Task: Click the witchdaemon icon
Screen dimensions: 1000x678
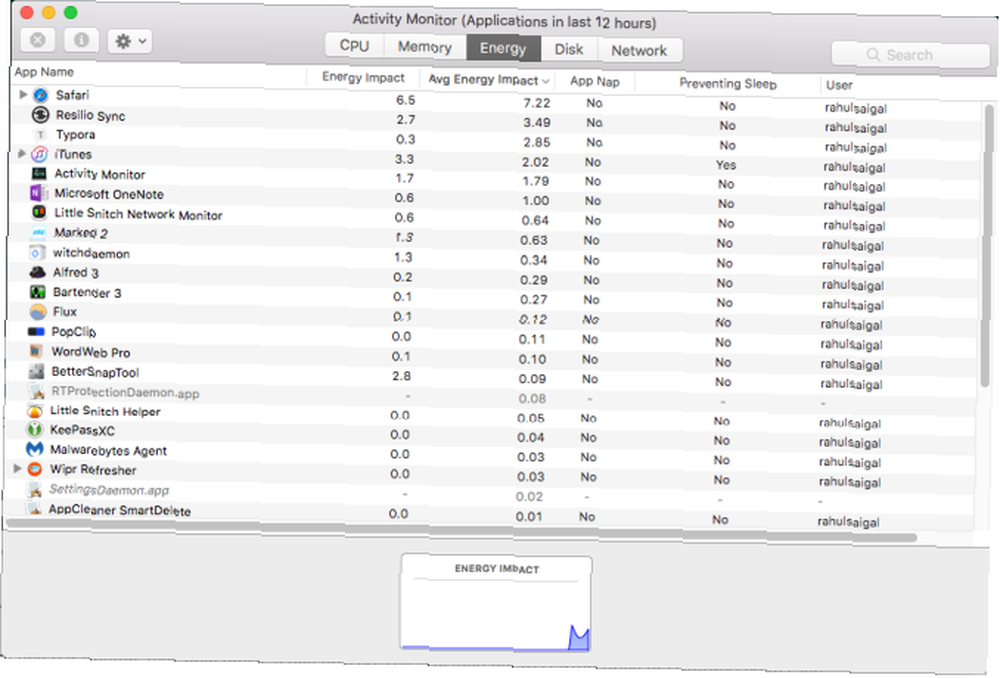Action: tap(38, 253)
